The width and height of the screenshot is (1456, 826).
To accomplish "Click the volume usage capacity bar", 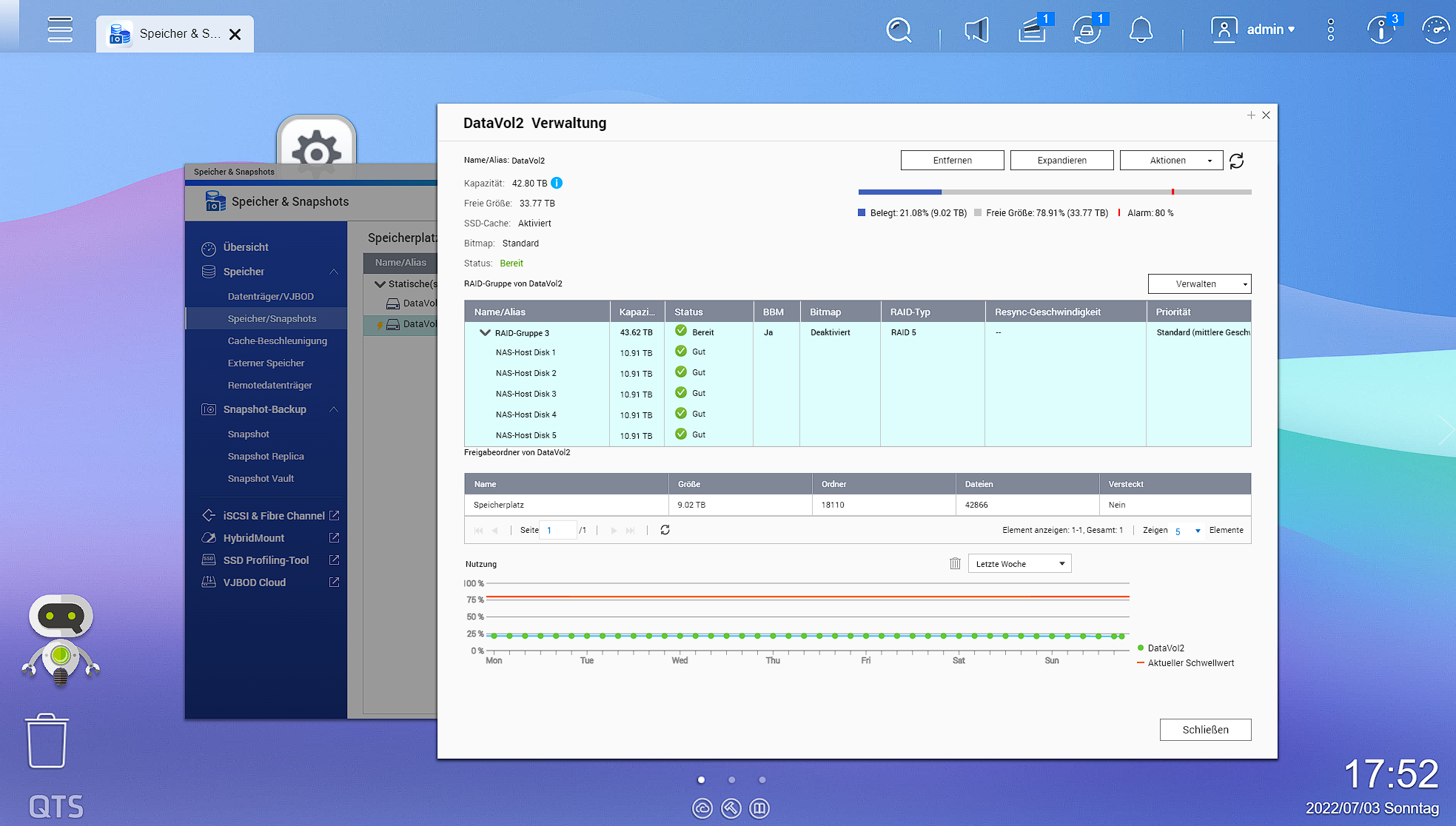I will [x=1054, y=192].
